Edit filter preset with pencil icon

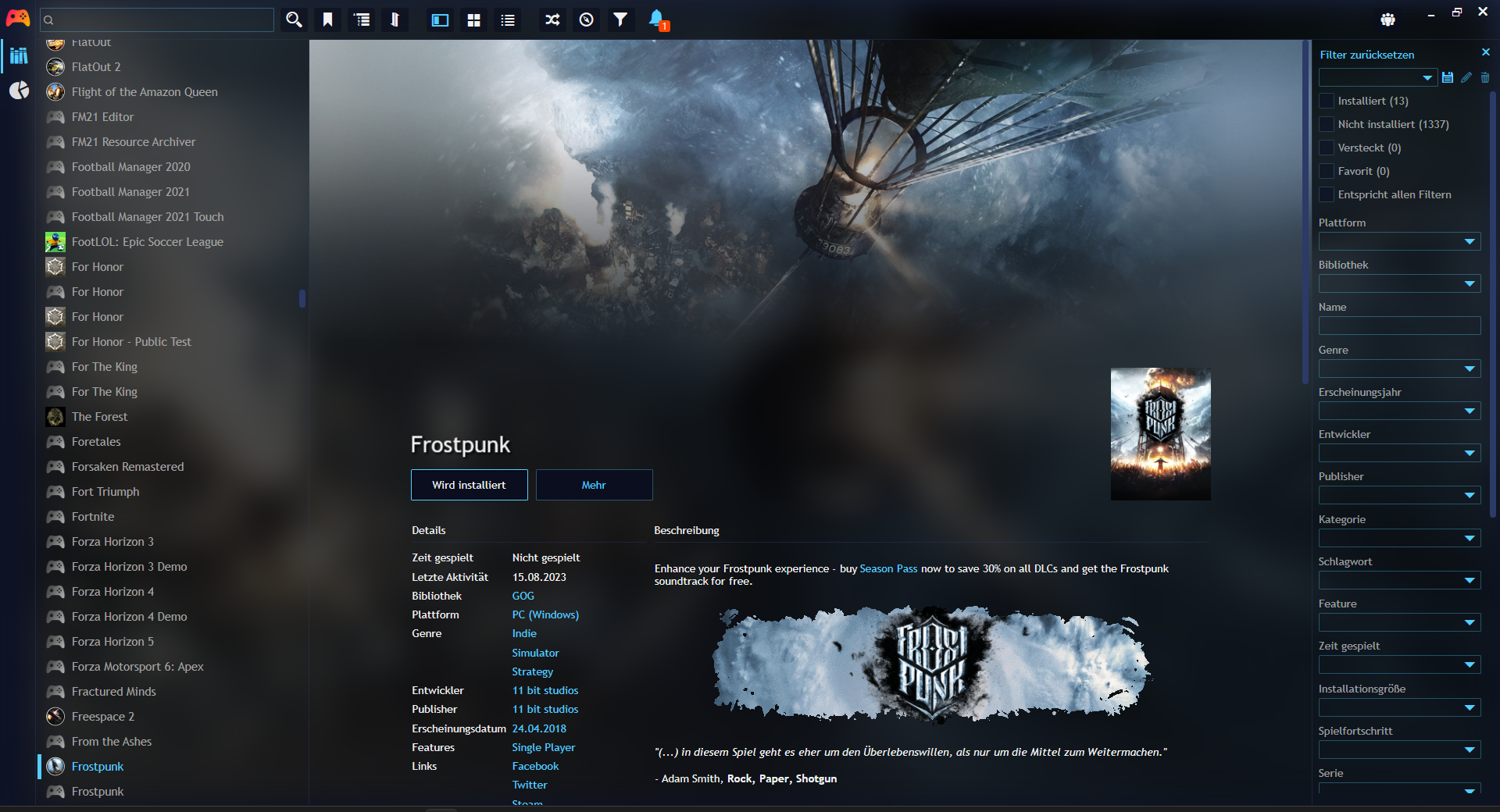1466,77
